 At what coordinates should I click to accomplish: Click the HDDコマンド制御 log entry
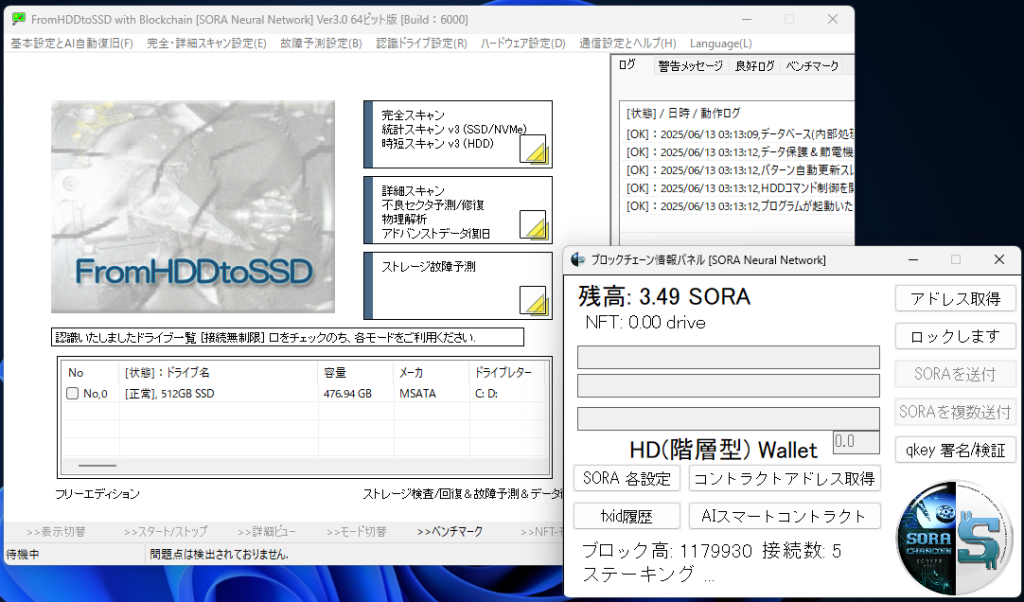coord(740,188)
